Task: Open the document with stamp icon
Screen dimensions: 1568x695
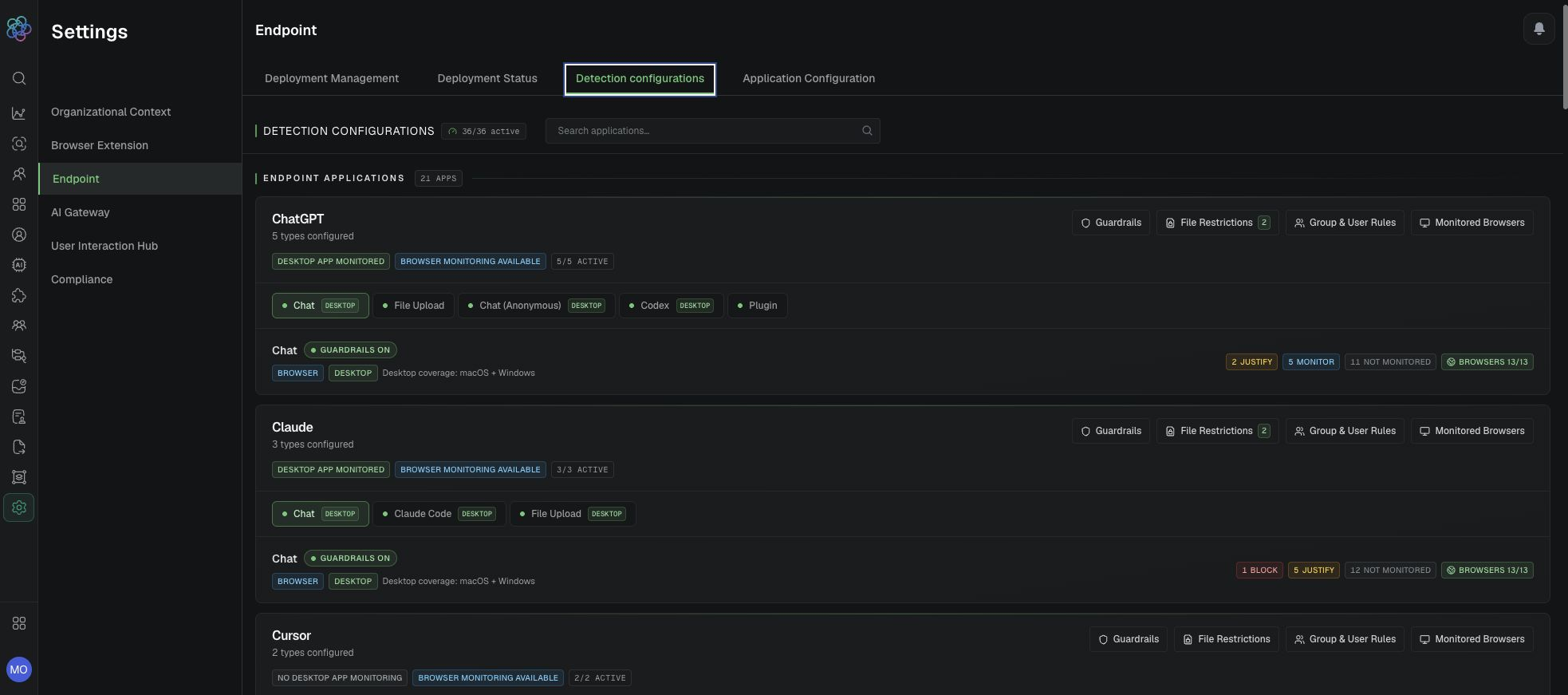Action: tap(19, 417)
